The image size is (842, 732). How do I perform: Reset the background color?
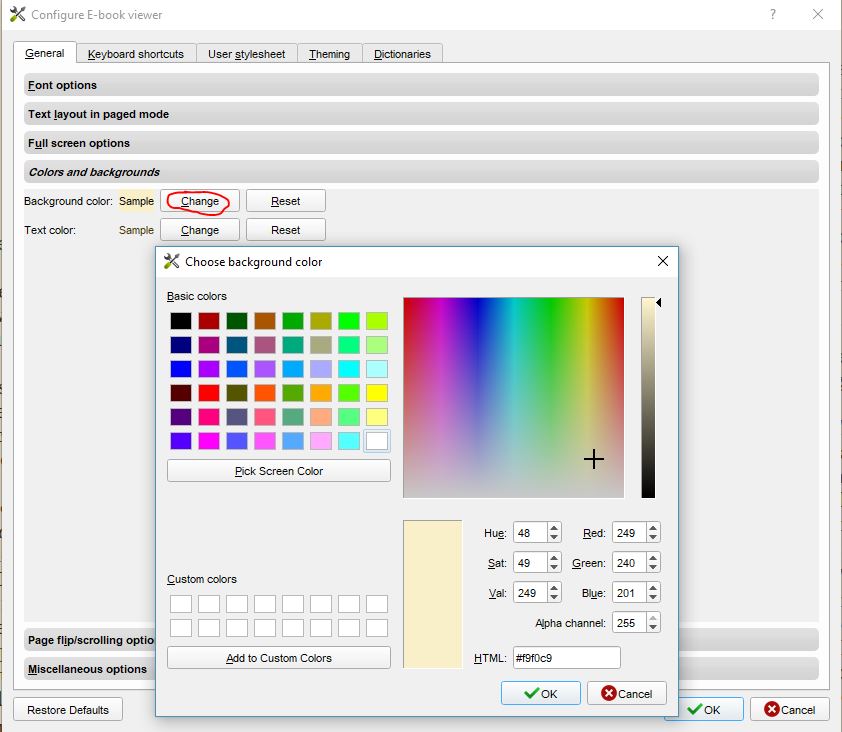285,201
